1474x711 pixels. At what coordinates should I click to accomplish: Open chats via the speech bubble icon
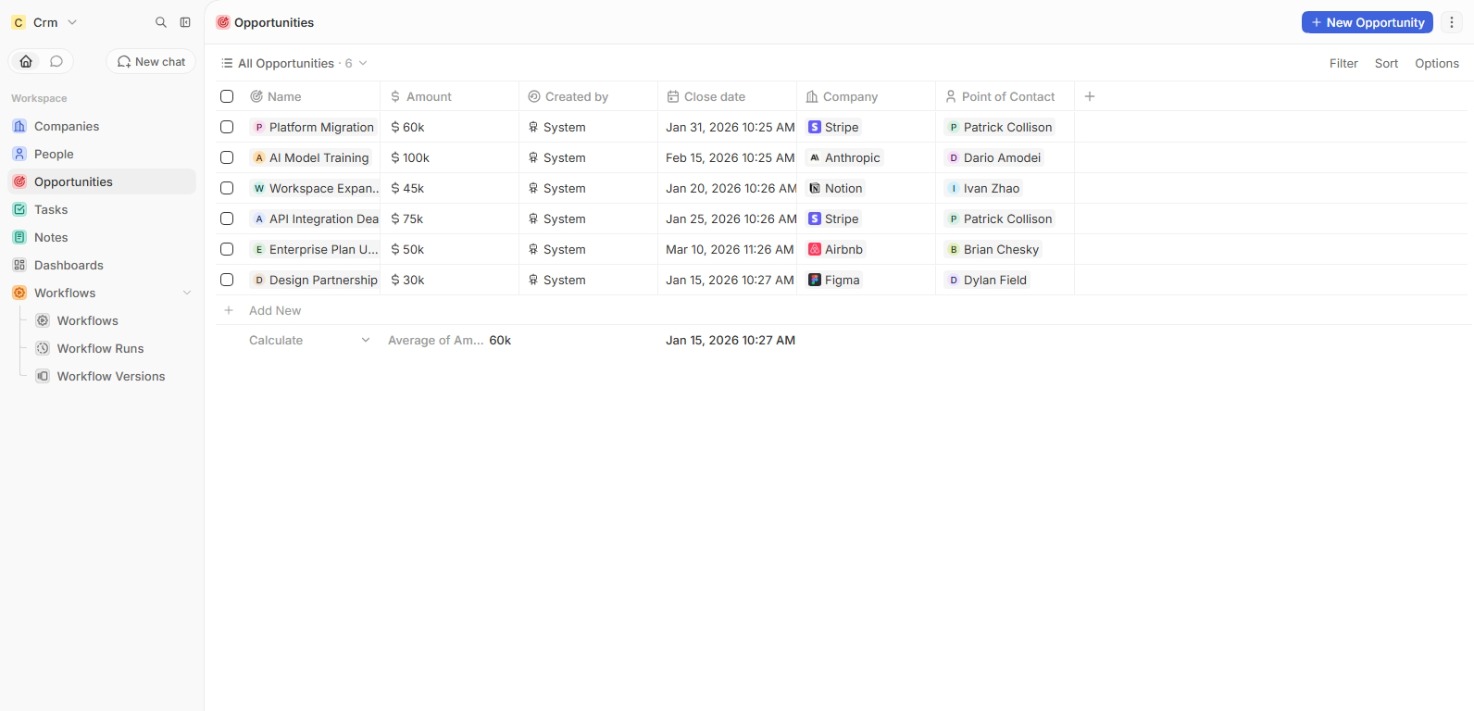56,61
